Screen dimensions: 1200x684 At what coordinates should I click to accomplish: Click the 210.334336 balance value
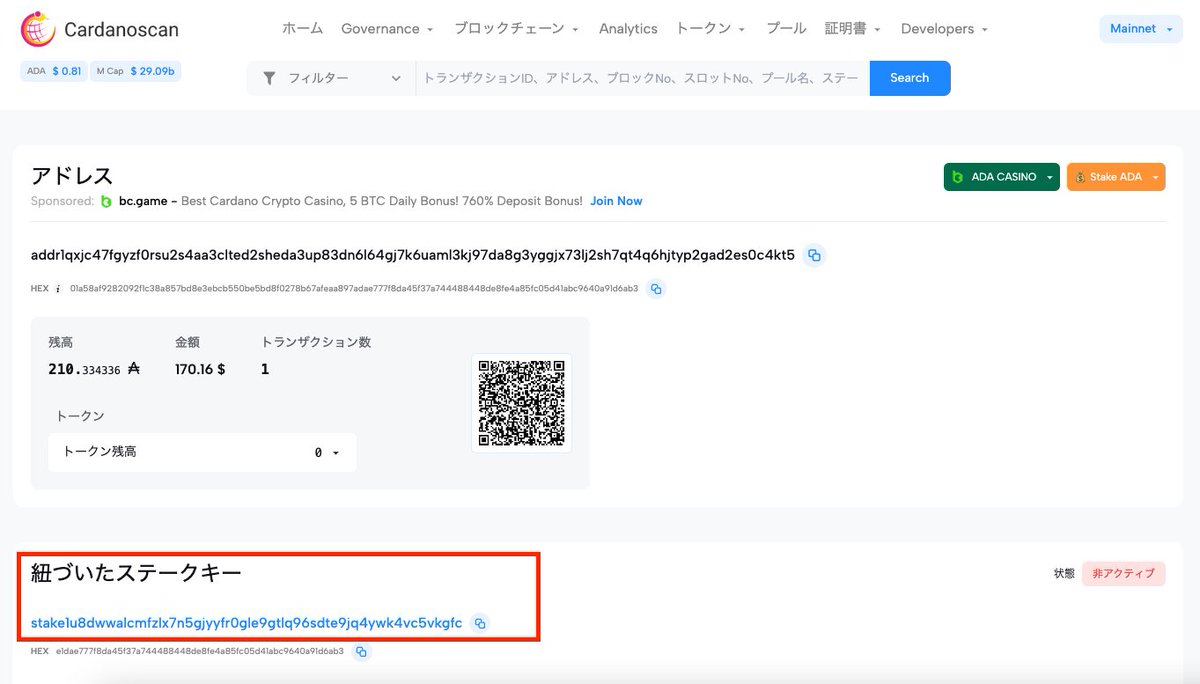(84, 369)
